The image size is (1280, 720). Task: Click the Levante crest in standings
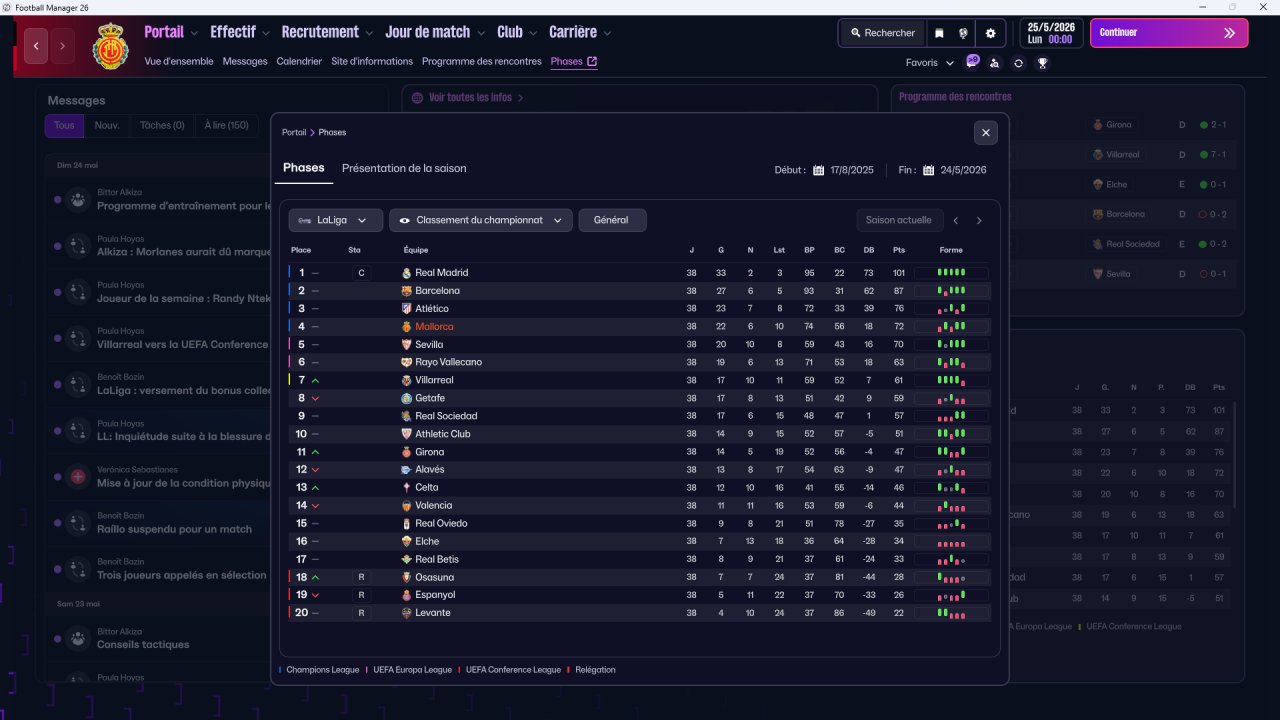(x=406, y=613)
